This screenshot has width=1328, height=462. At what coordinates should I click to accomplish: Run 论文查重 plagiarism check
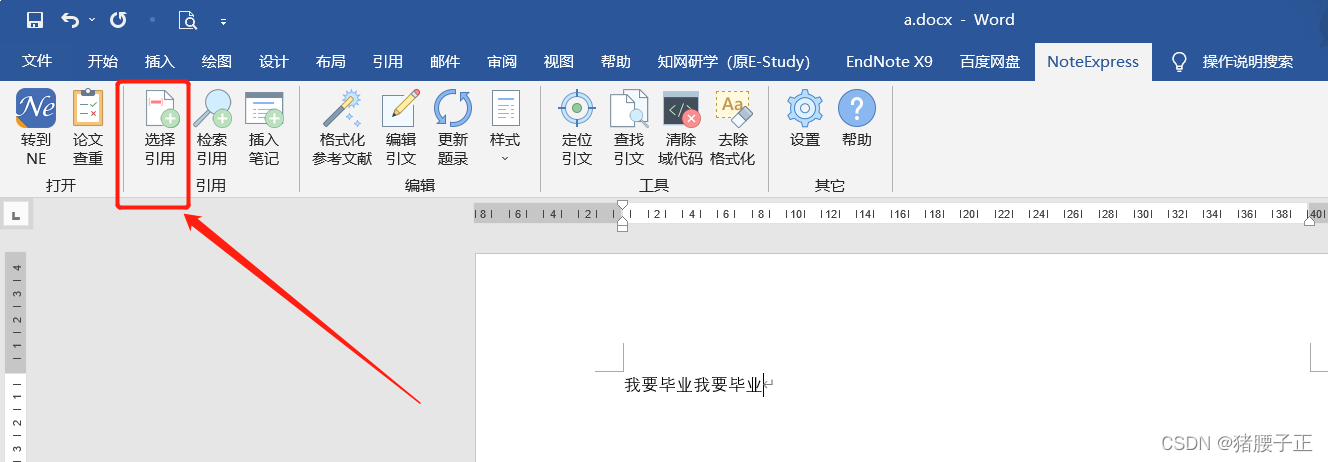88,128
